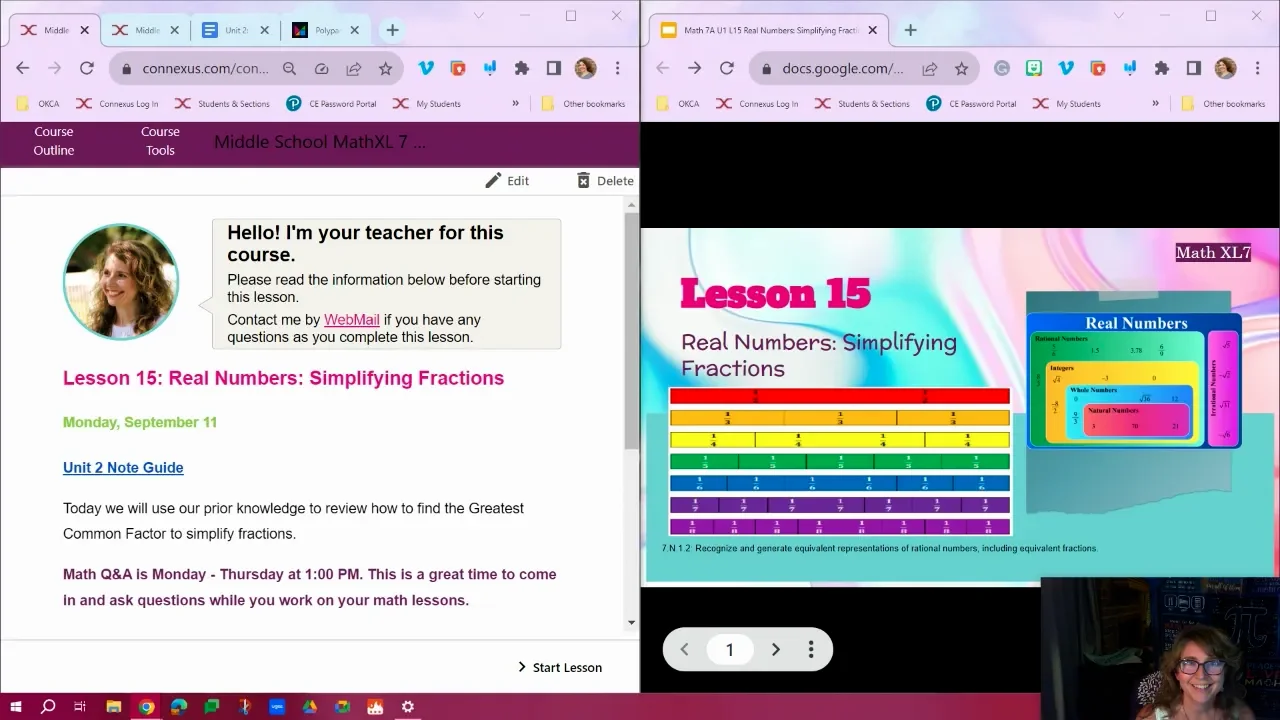This screenshot has width=1280, height=720.
Task: Click the Start Lesson button
Action: tap(559, 667)
